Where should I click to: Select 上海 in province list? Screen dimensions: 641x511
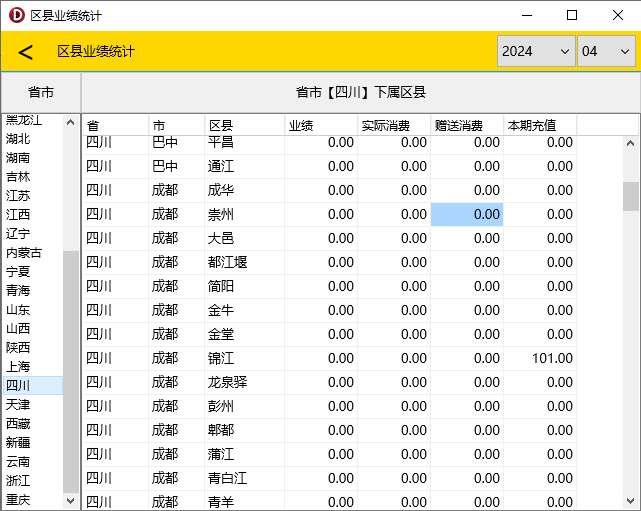pos(18,367)
